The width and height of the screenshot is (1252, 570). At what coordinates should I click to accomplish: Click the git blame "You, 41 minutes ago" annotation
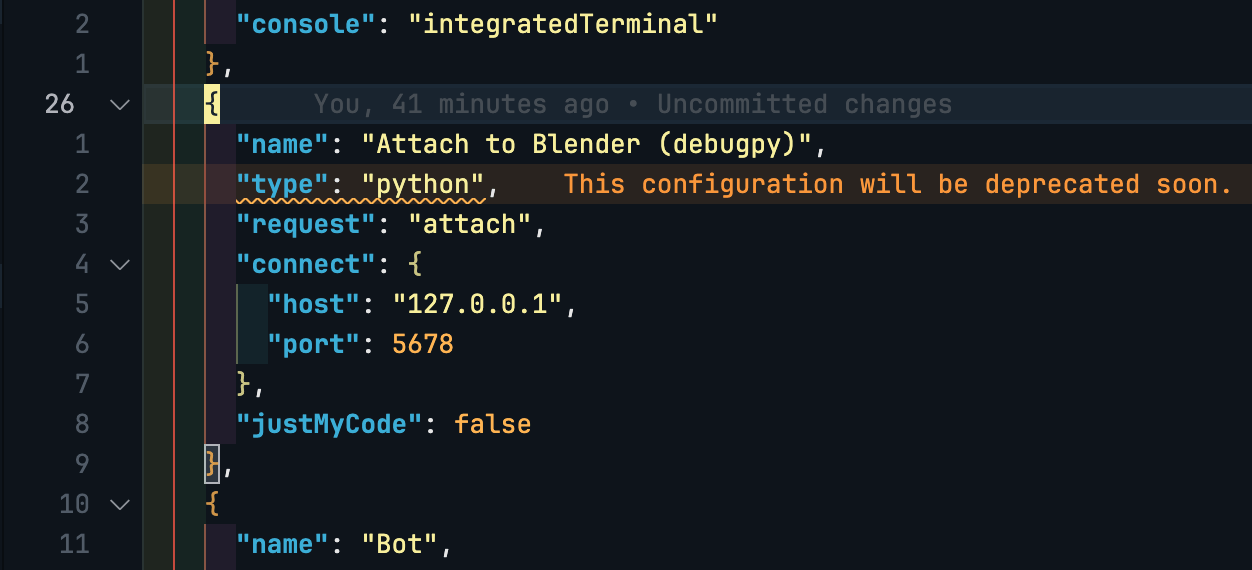pos(460,104)
